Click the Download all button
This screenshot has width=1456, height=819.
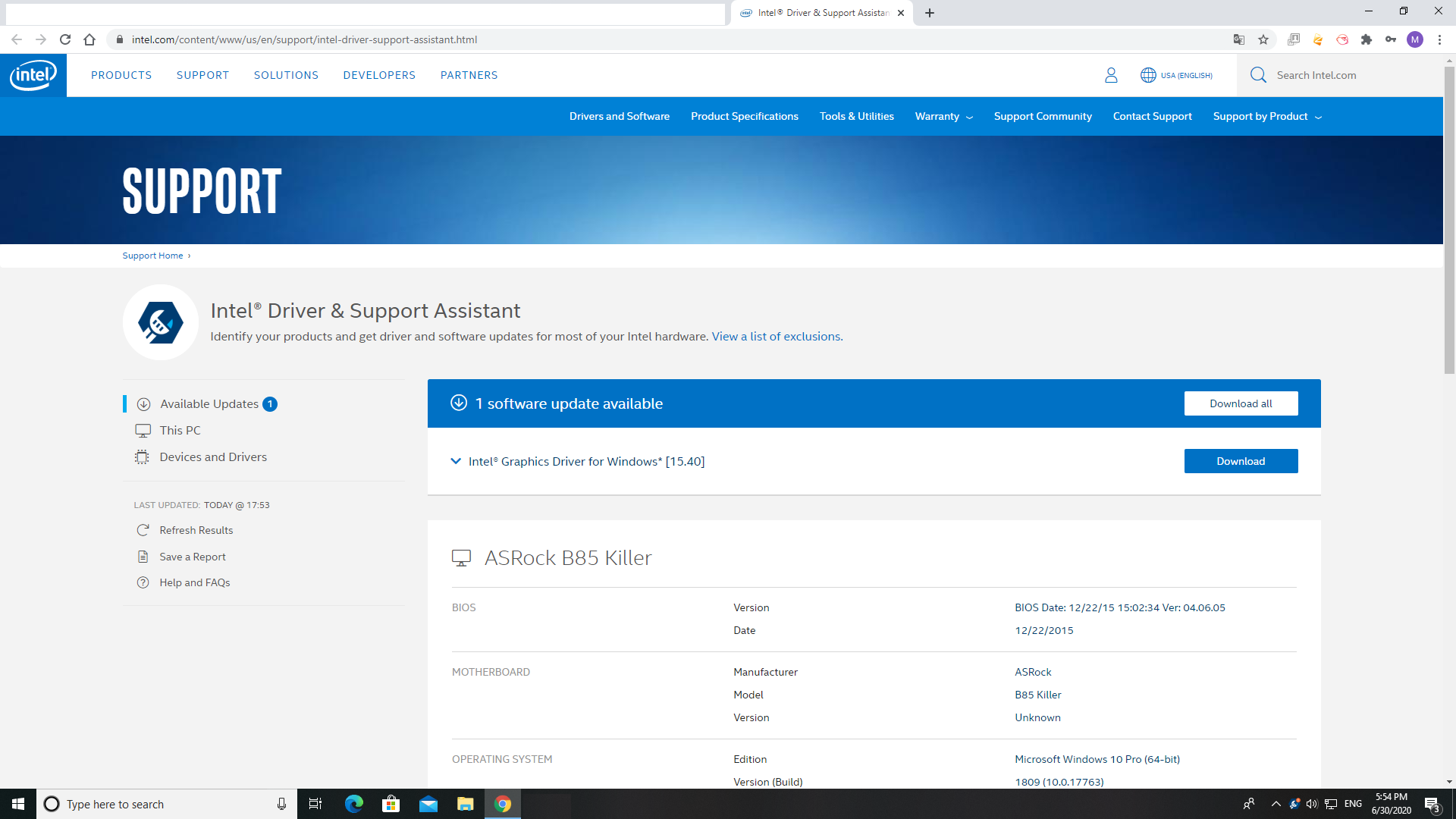pyautogui.click(x=1241, y=403)
